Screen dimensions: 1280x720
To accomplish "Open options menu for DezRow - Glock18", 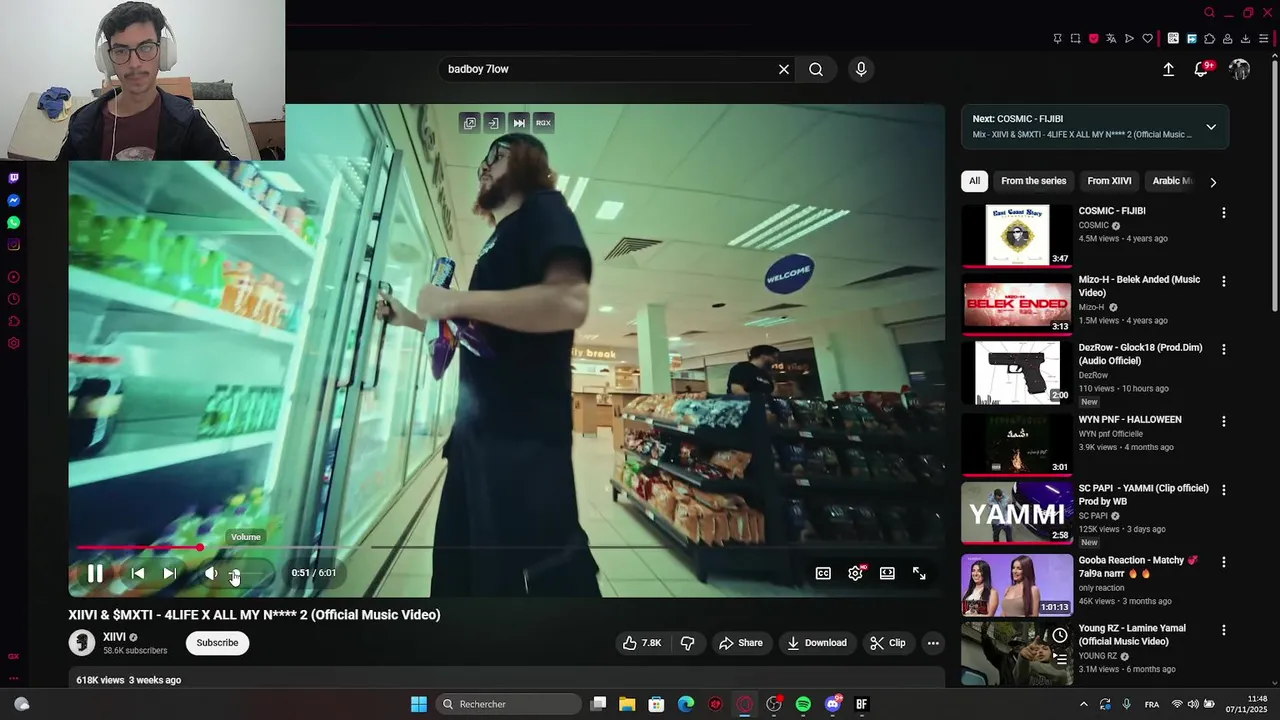I will coord(1224,350).
